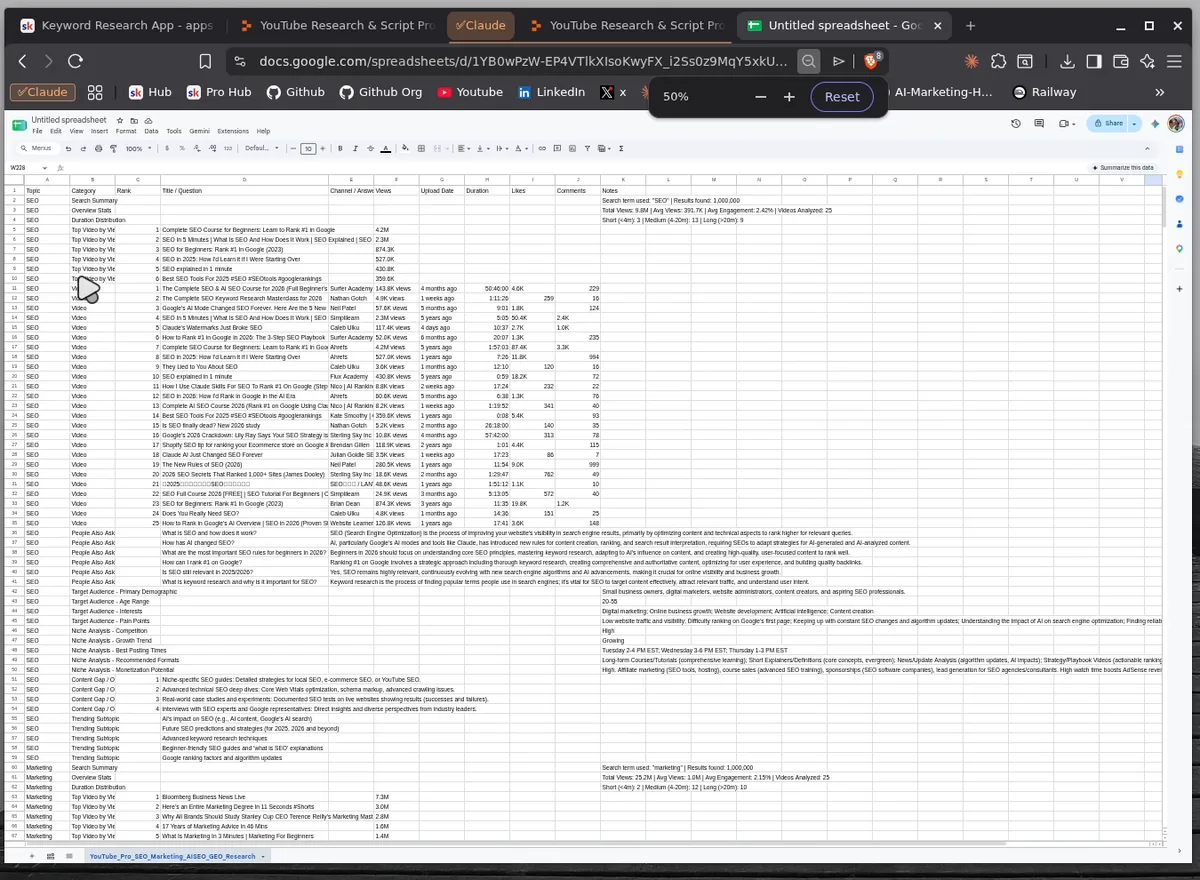1200x880 pixels.
Task: Open the zoom 100% dropdown
Action: point(139,148)
